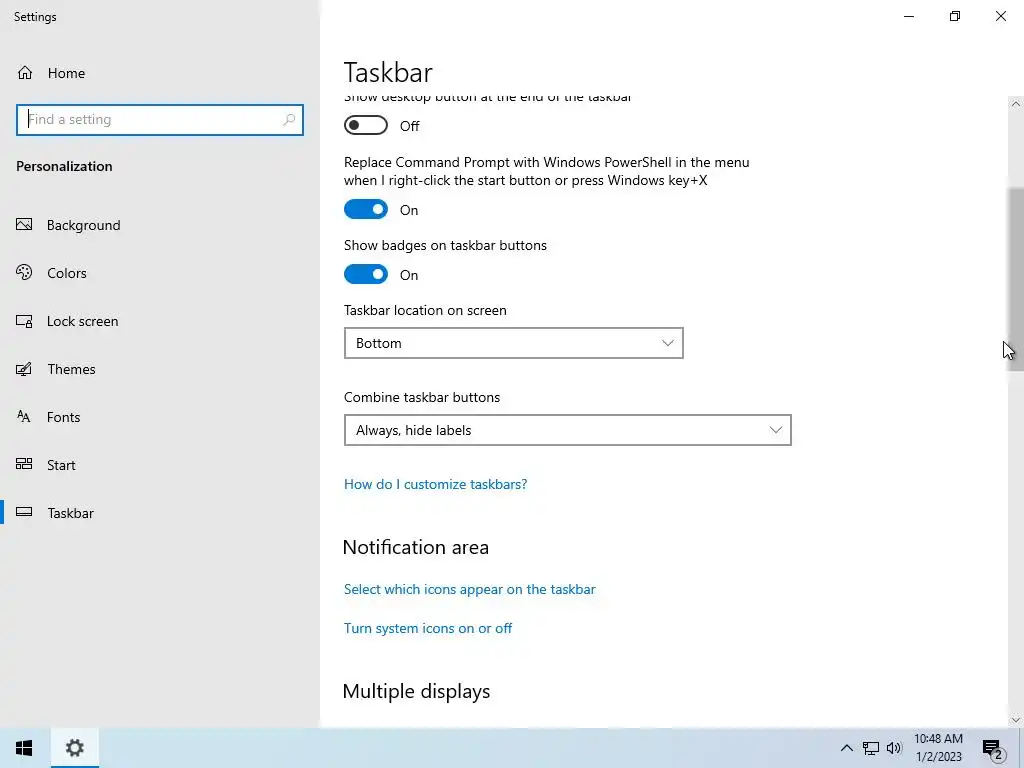Click the vertical scrollbar thumb
This screenshot has height=768, width=1024.
[1016, 279]
